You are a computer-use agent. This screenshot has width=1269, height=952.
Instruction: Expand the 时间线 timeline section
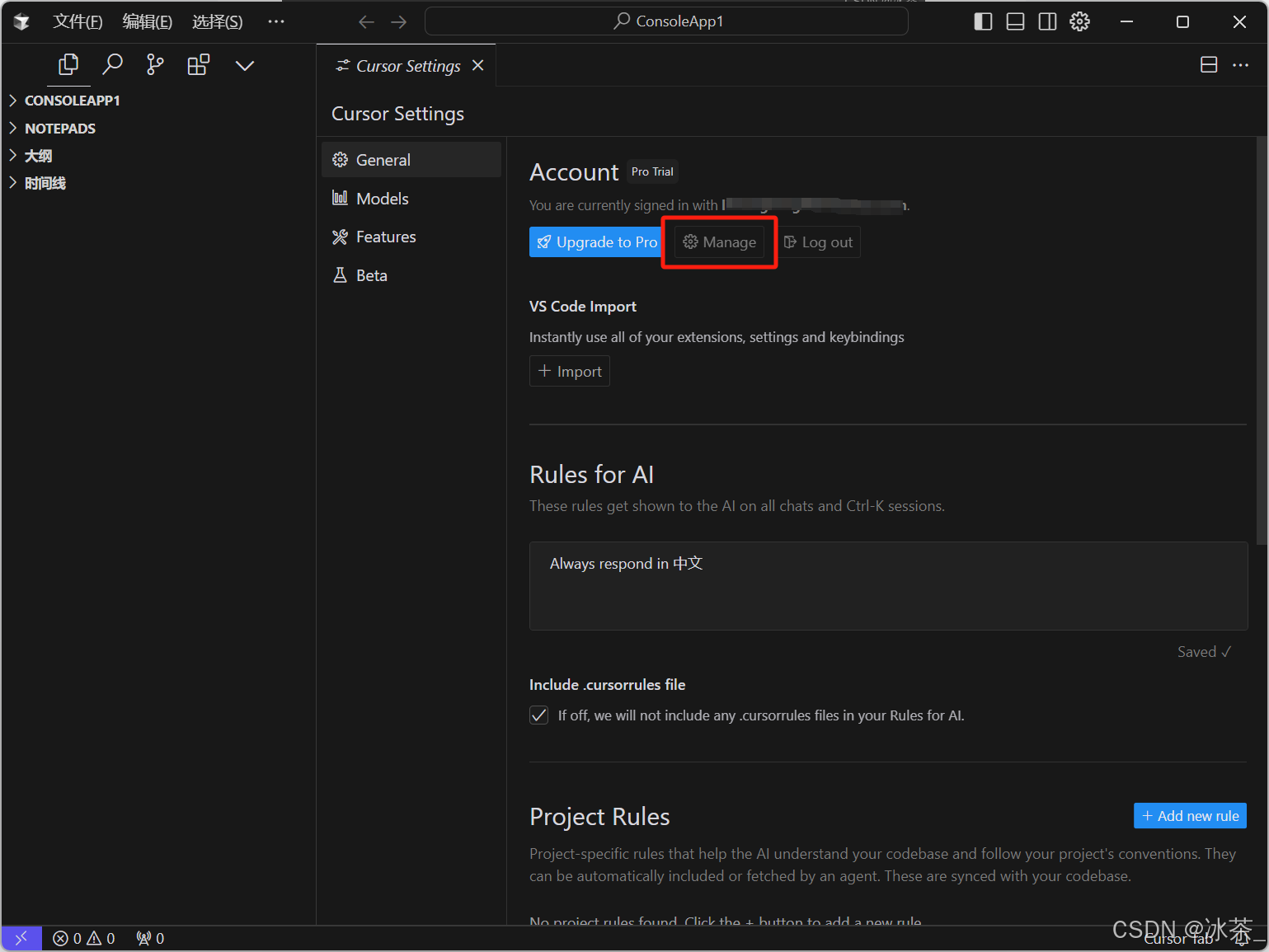click(158, 183)
